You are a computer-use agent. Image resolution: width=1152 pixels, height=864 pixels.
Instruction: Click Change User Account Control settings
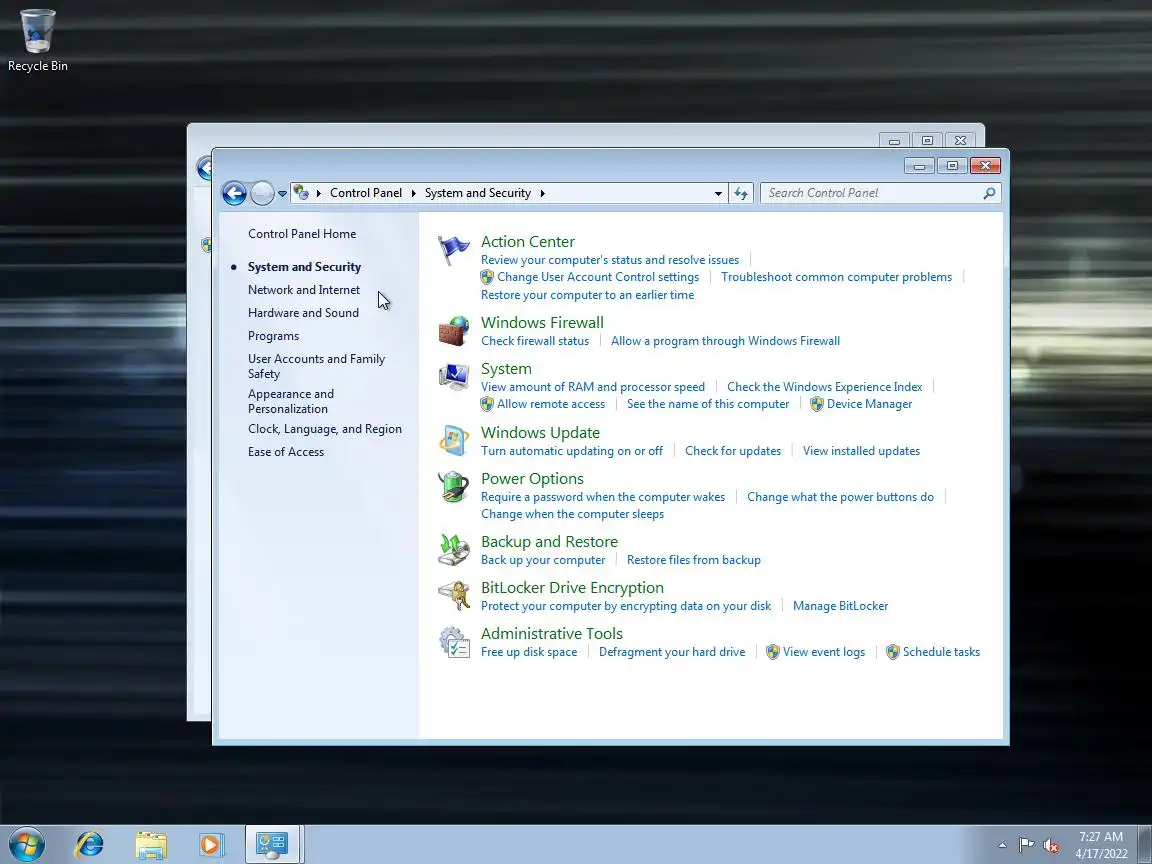pyautogui.click(x=597, y=277)
